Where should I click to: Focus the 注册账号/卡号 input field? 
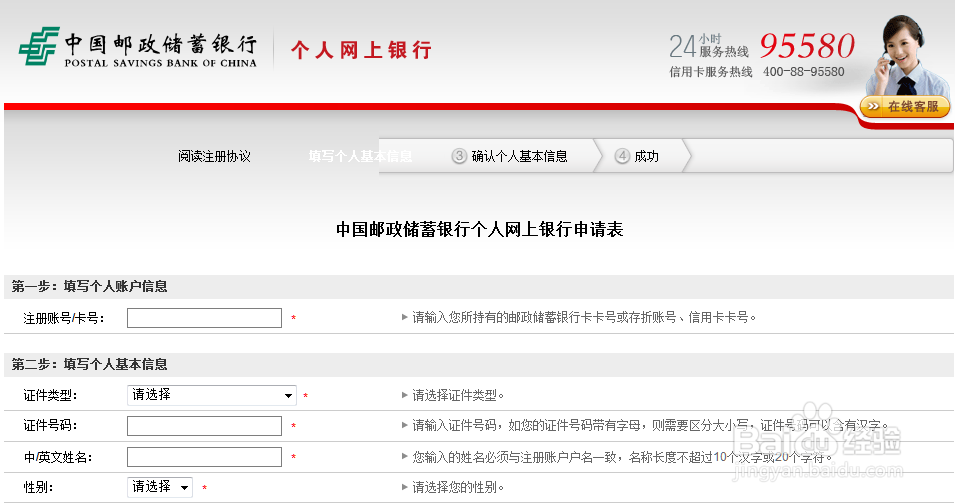coord(204,318)
